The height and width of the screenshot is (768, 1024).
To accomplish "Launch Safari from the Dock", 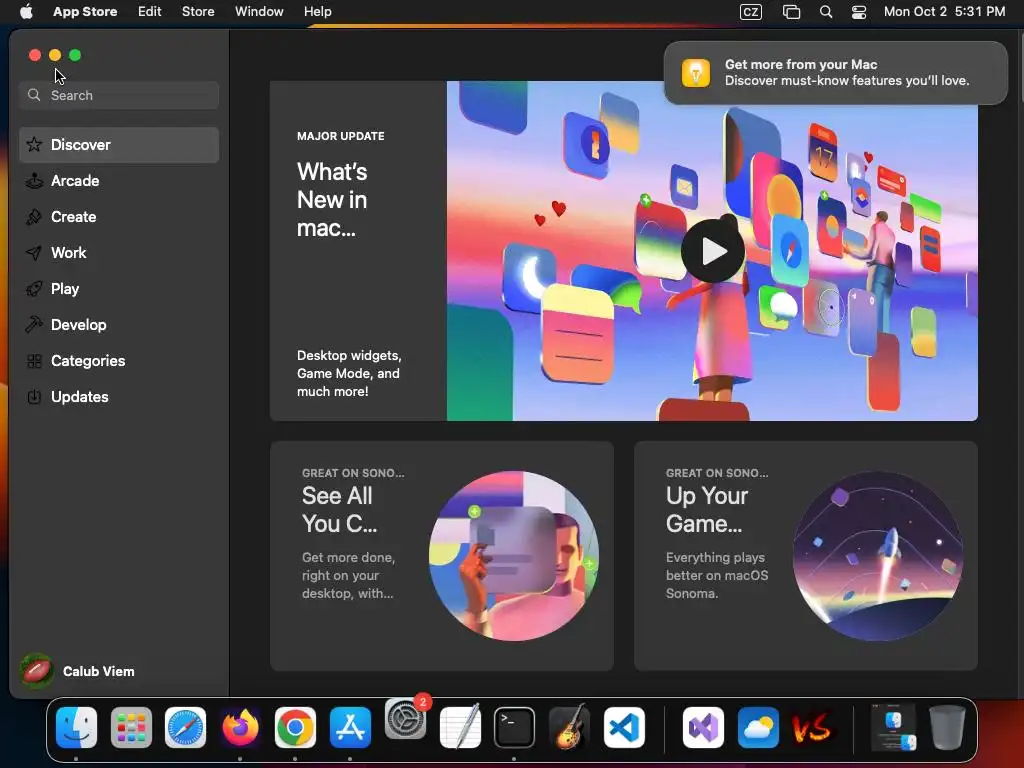I will (185, 728).
